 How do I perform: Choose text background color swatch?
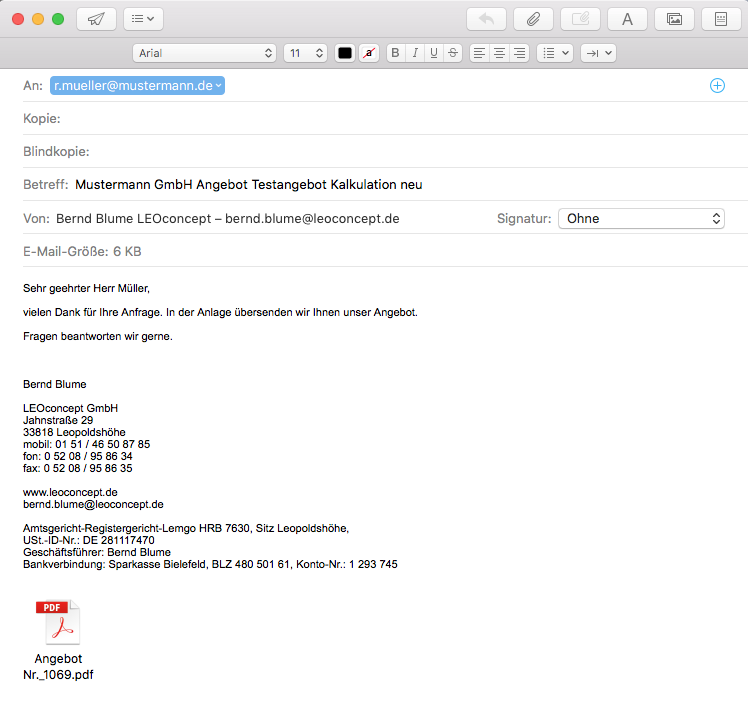pyautogui.click(x=369, y=53)
